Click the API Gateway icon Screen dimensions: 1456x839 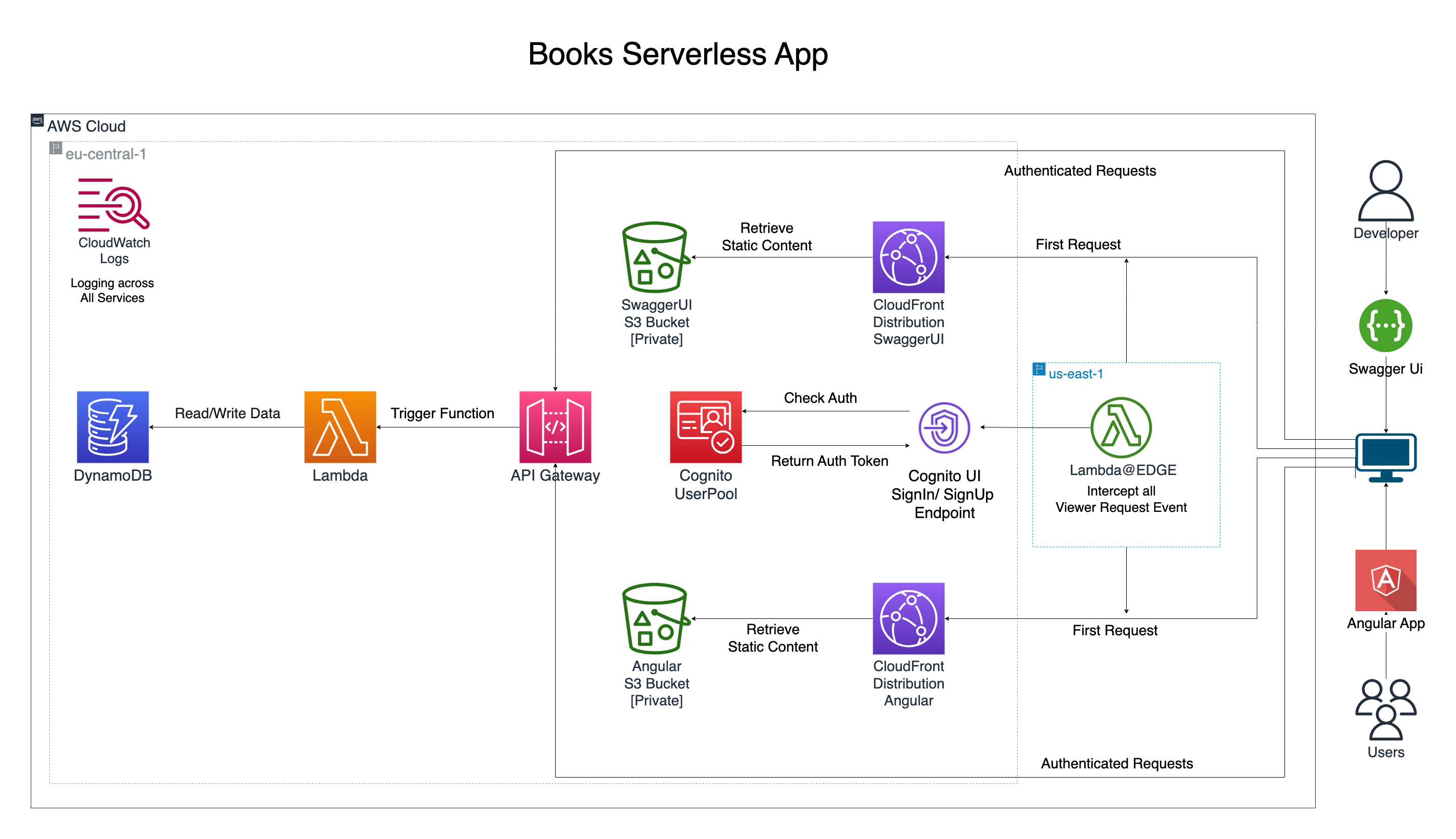pyautogui.click(x=555, y=427)
